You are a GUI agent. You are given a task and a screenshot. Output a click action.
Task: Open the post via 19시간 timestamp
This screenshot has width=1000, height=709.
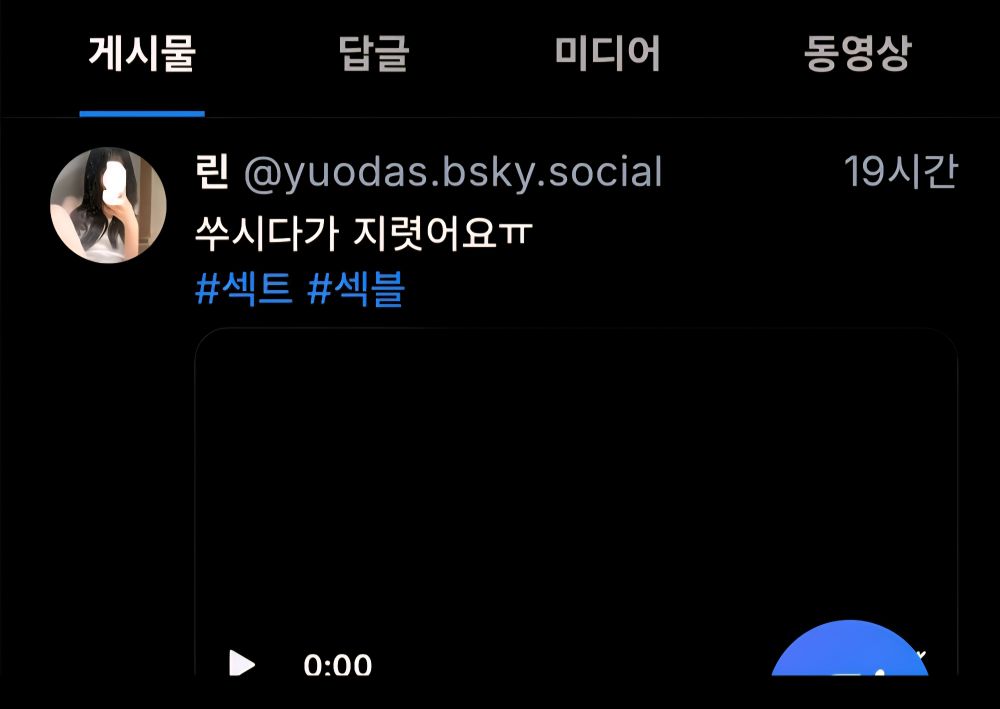tap(901, 172)
